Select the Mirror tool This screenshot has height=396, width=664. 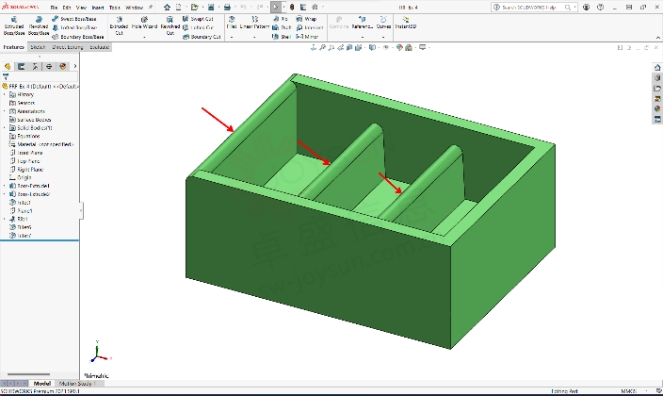(307, 37)
